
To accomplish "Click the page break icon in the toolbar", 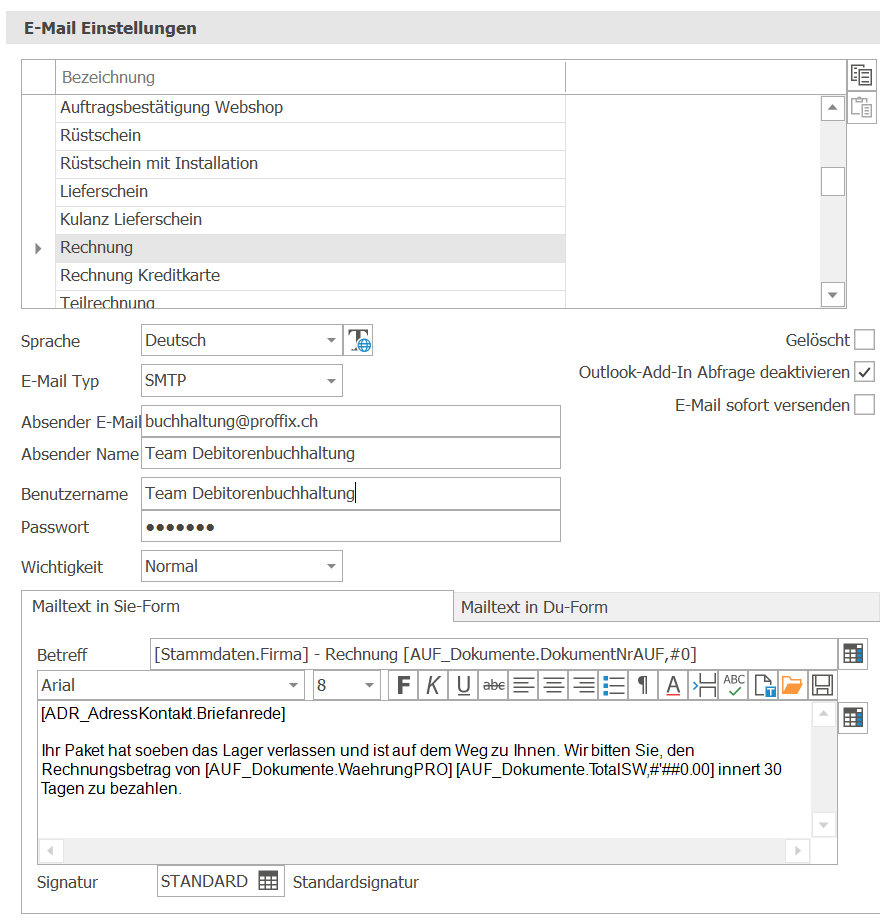I will (x=704, y=685).
